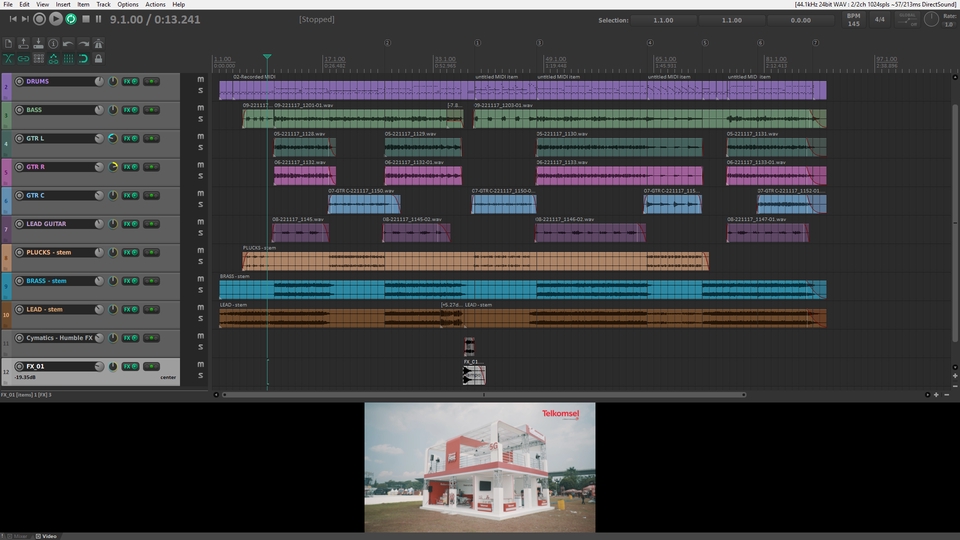Mute the BRASS - stem track
This screenshot has height=540, width=960.
200,279
